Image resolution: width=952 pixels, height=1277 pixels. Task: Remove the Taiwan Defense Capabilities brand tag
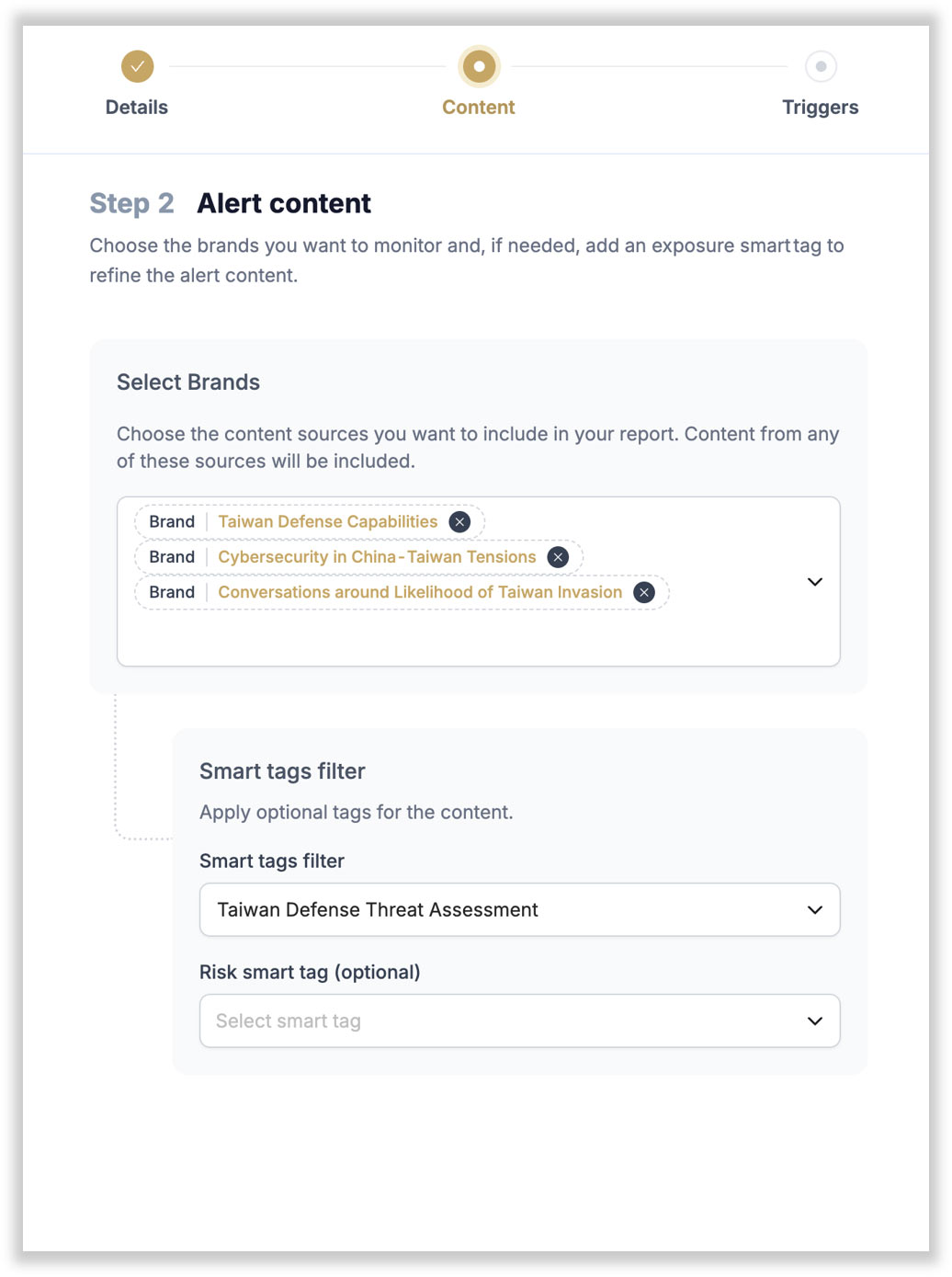point(459,521)
